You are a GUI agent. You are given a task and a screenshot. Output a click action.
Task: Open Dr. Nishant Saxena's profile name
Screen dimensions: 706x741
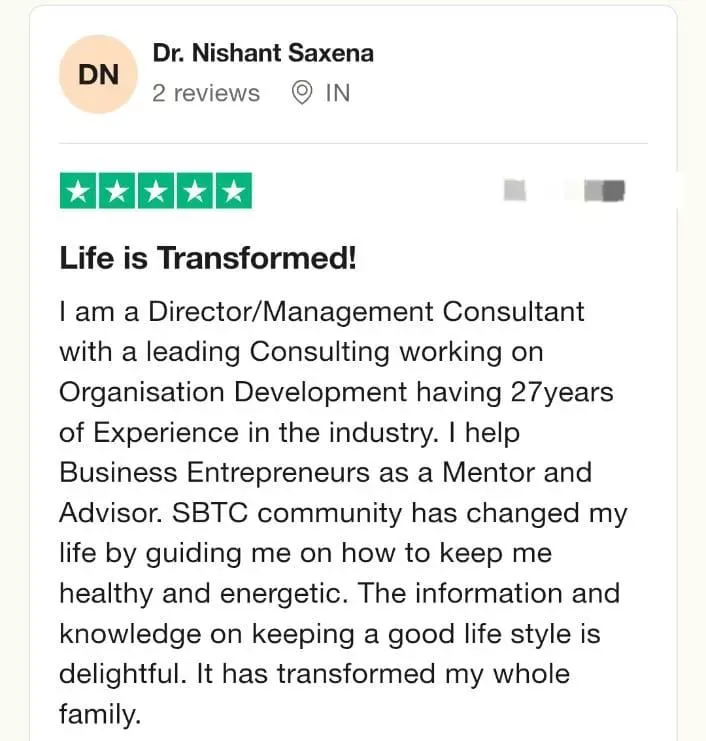tap(263, 53)
